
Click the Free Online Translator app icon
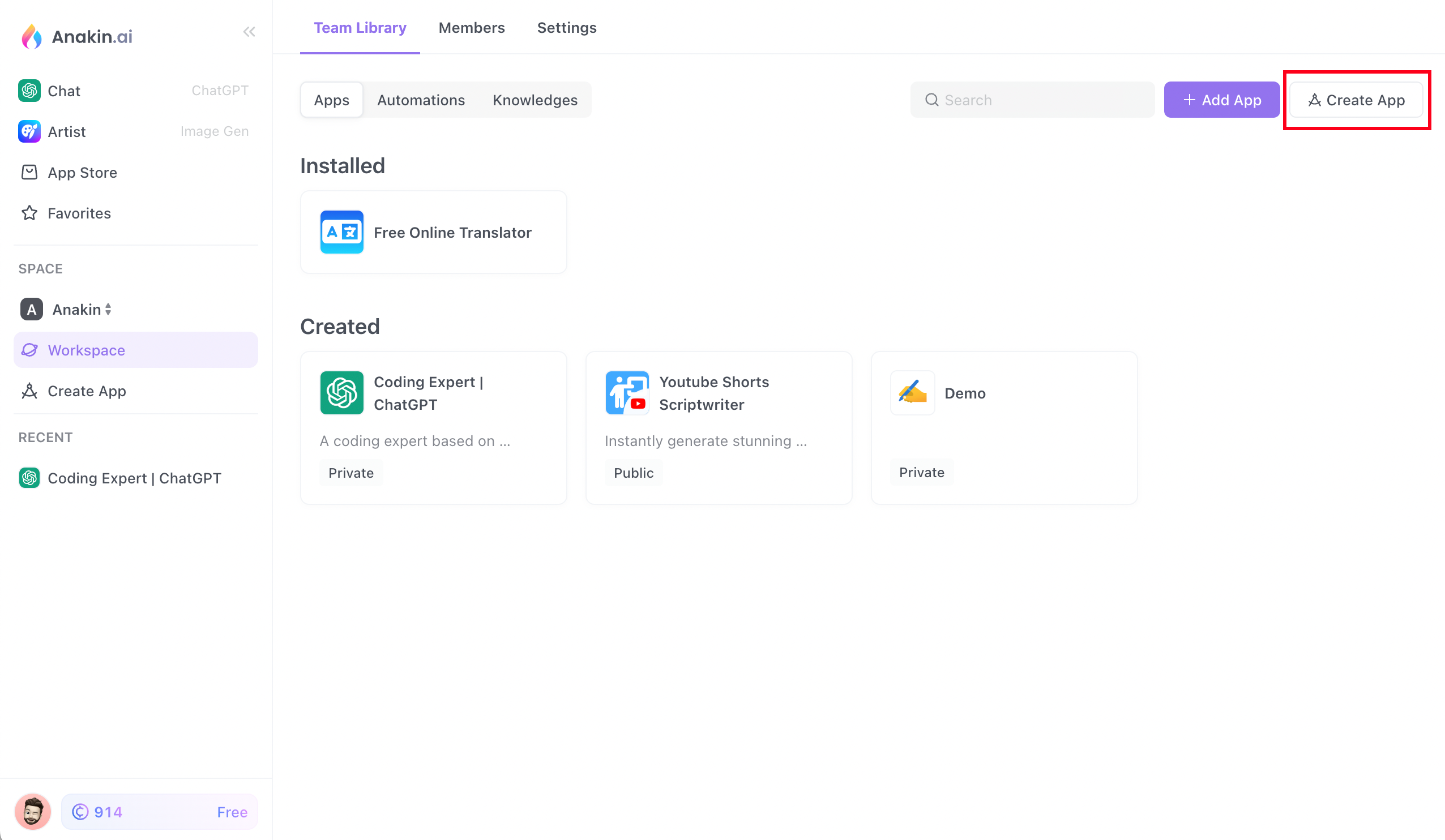point(342,232)
